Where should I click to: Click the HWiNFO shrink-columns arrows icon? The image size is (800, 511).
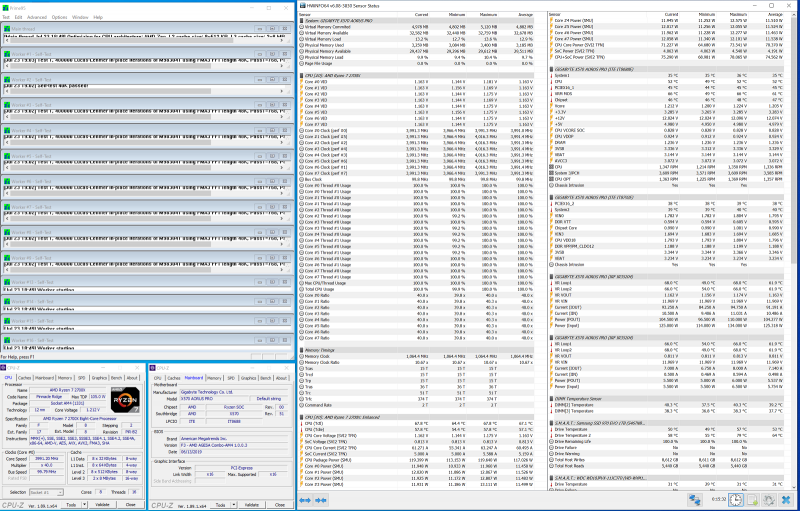(x=321, y=500)
